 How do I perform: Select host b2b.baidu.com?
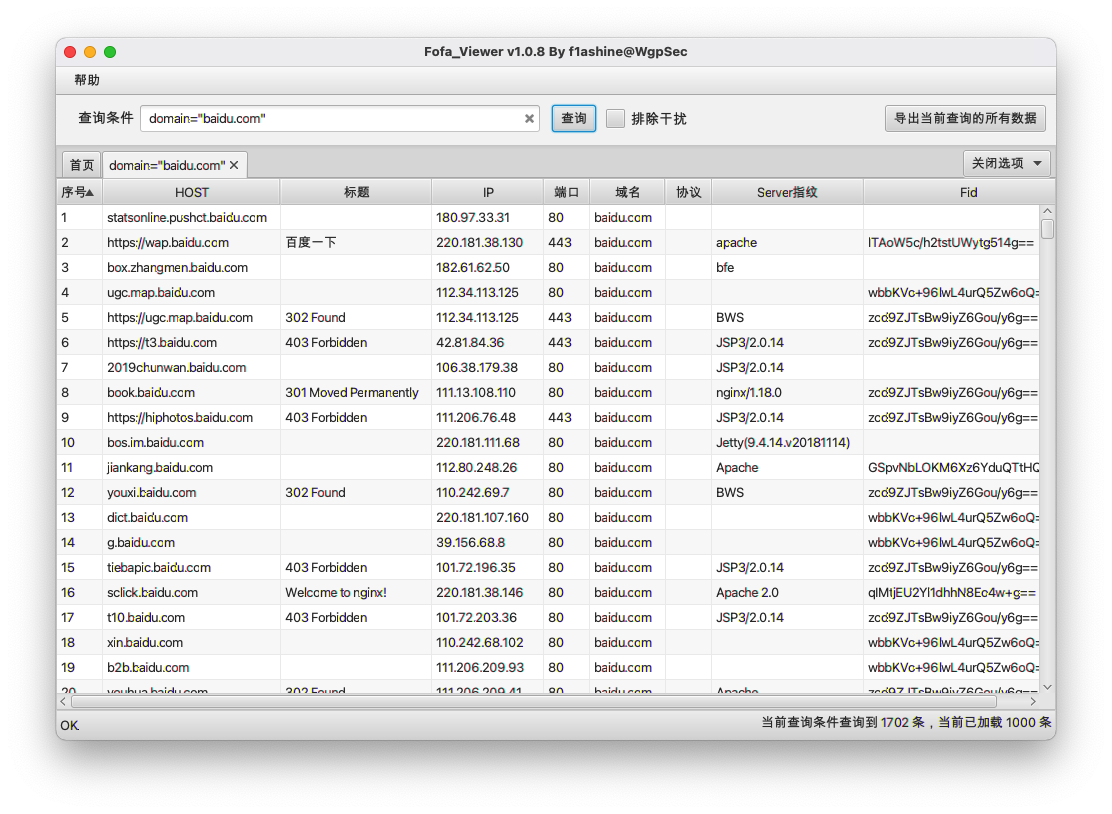(148, 667)
